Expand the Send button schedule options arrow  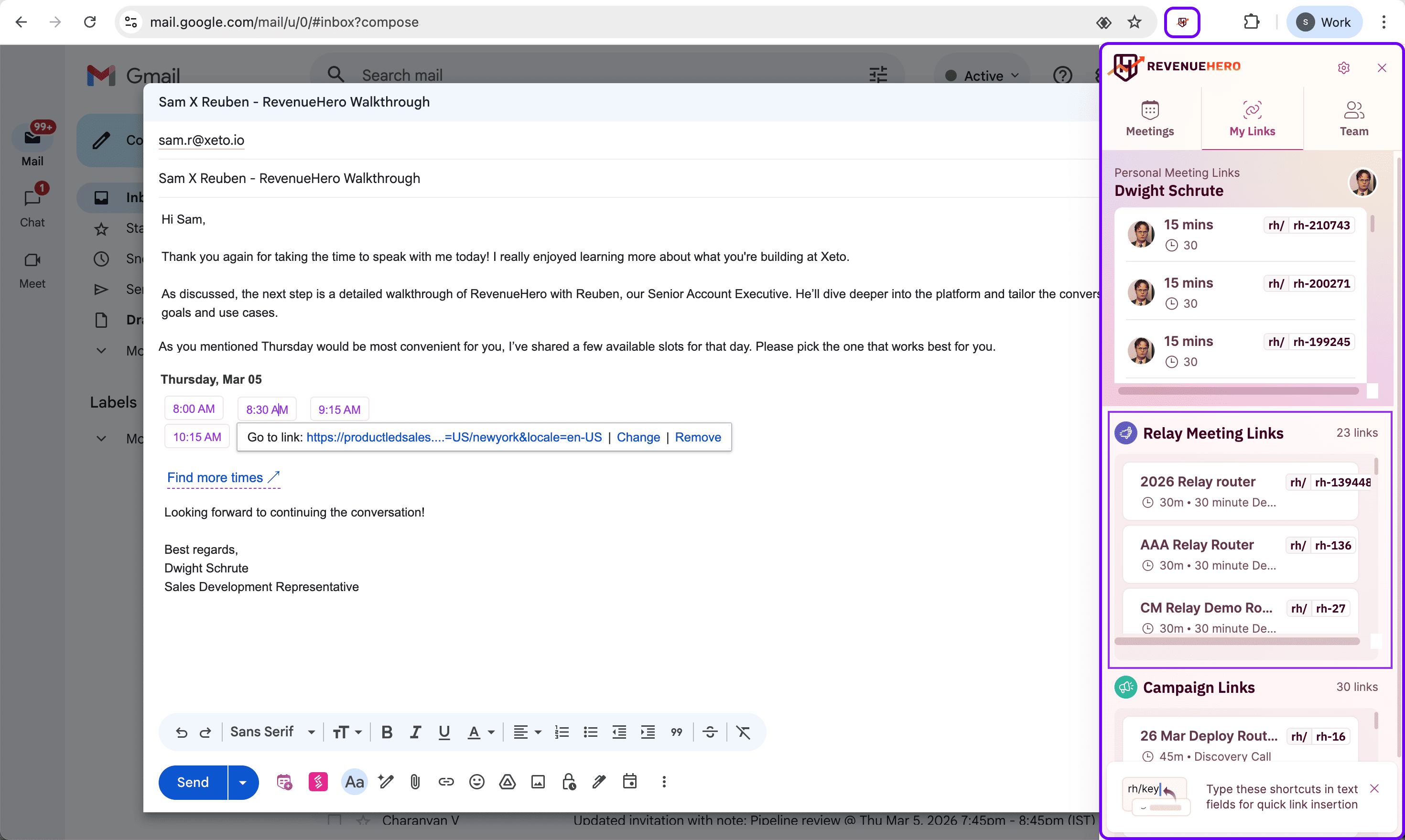click(243, 782)
